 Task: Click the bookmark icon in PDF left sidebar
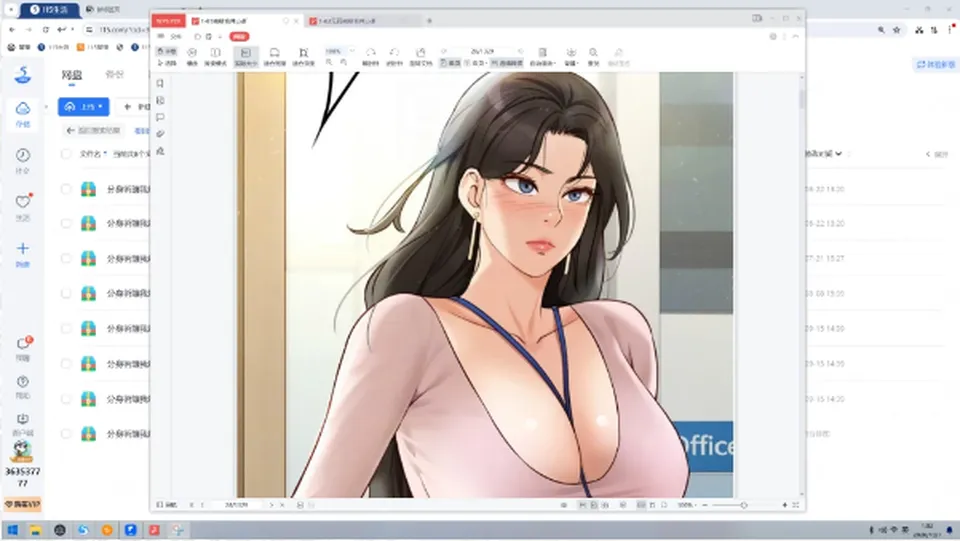(x=160, y=83)
